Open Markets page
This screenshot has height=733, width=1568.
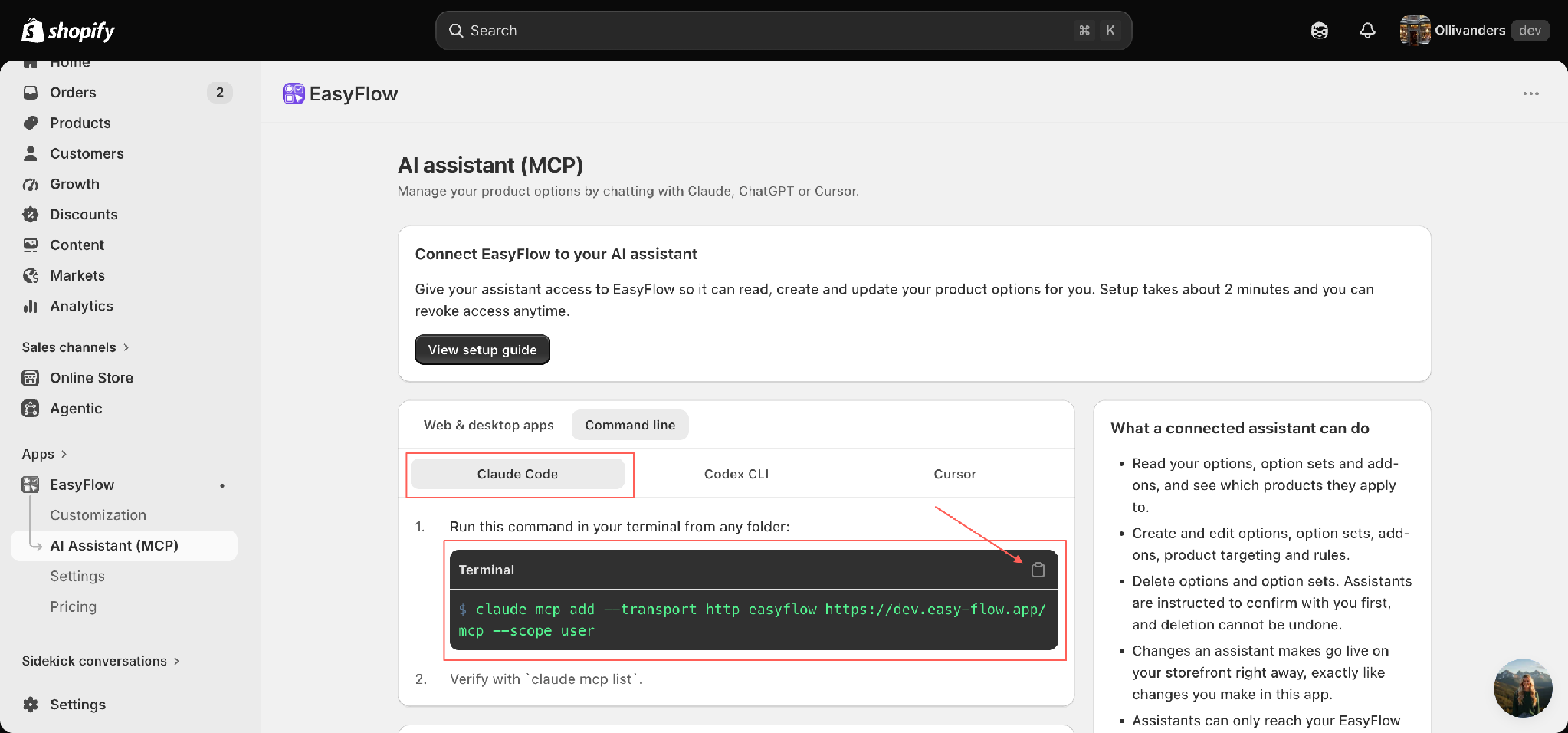coord(77,276)
